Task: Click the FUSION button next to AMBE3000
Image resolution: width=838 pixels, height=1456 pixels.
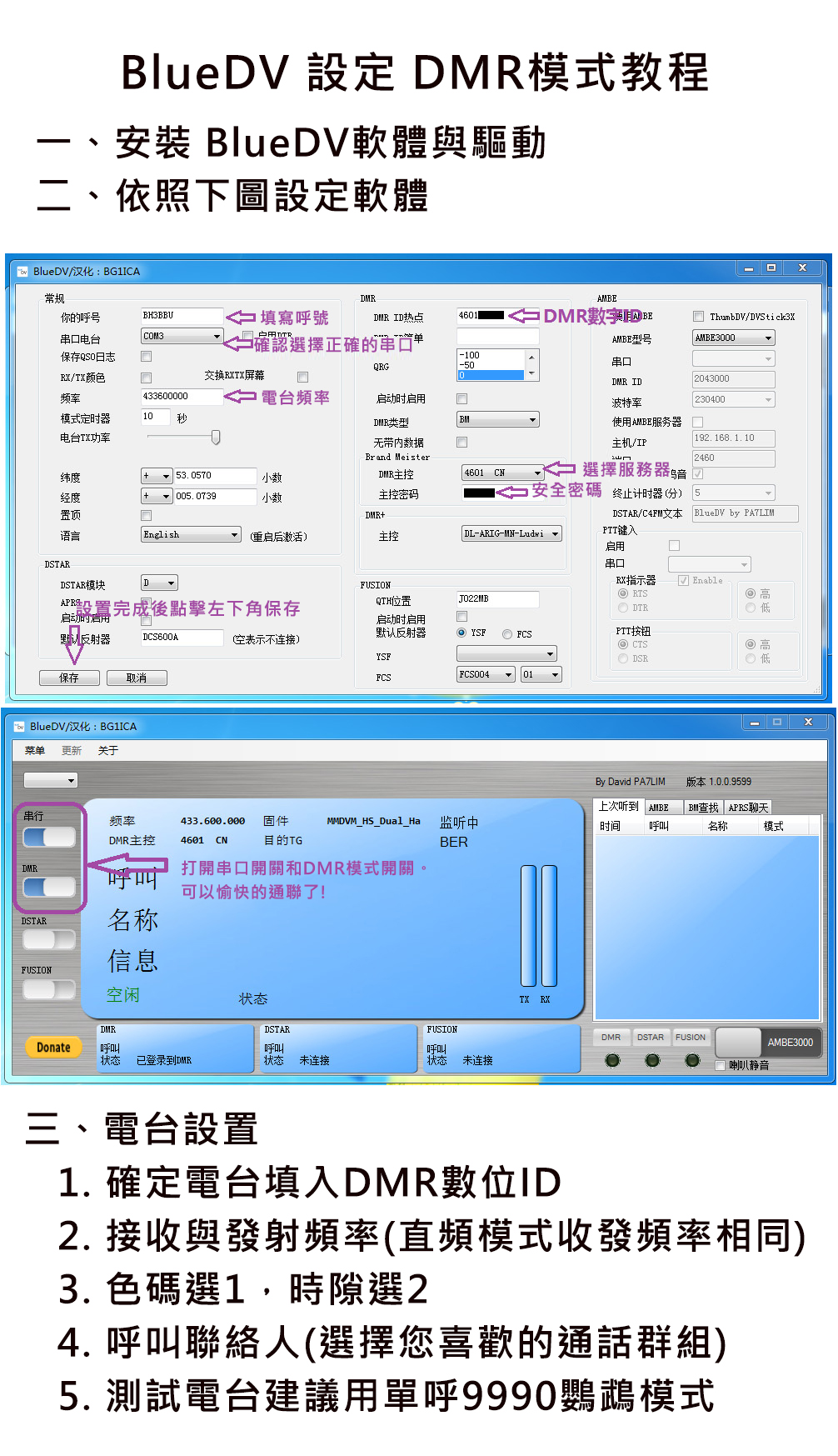Action: [x=691, y=1038]
